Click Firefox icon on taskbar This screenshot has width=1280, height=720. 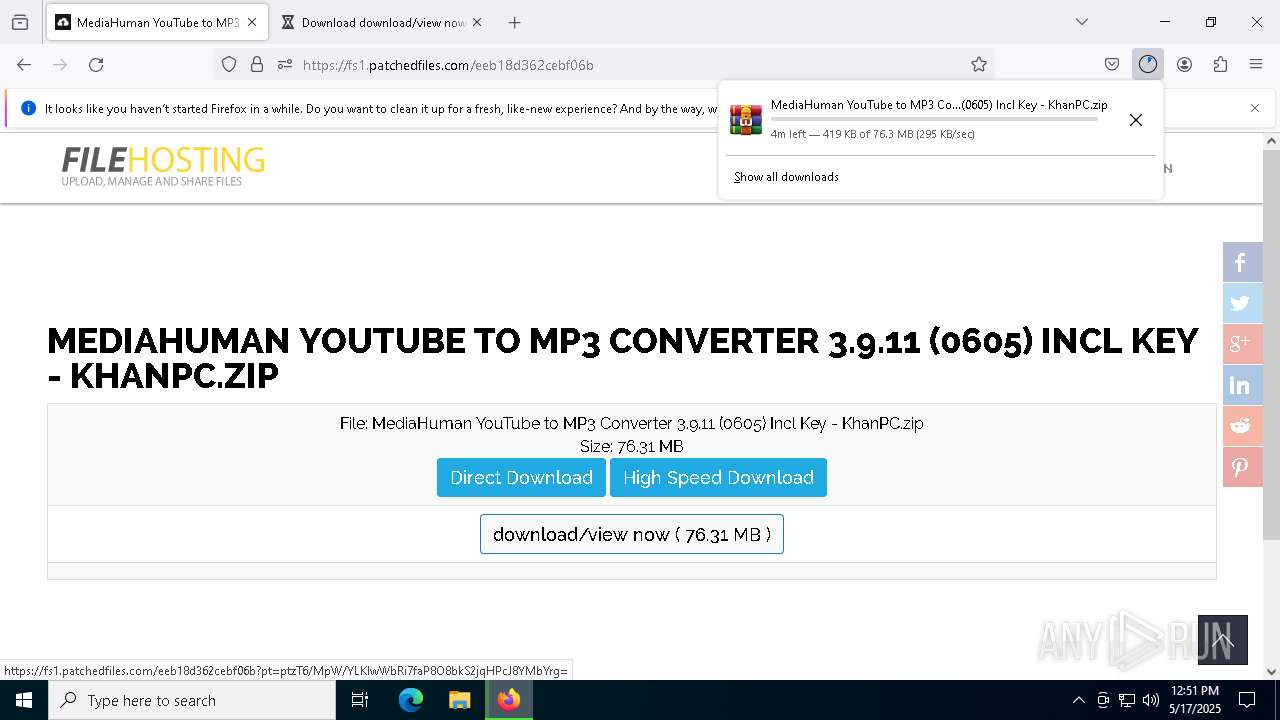(x=509, y=700)
